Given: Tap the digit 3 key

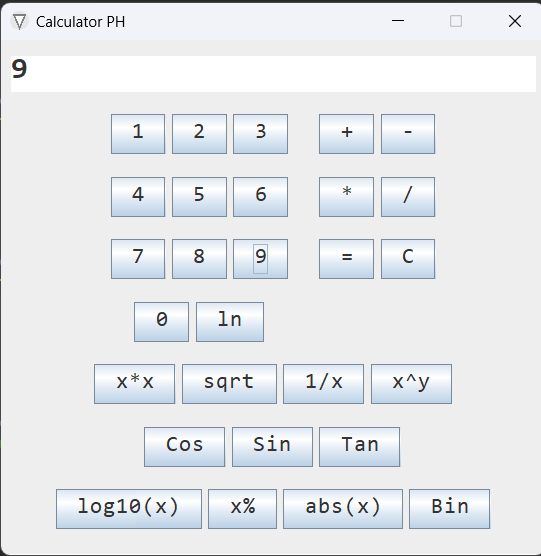Looking at the screenshot, I should [x=260, y=134].
